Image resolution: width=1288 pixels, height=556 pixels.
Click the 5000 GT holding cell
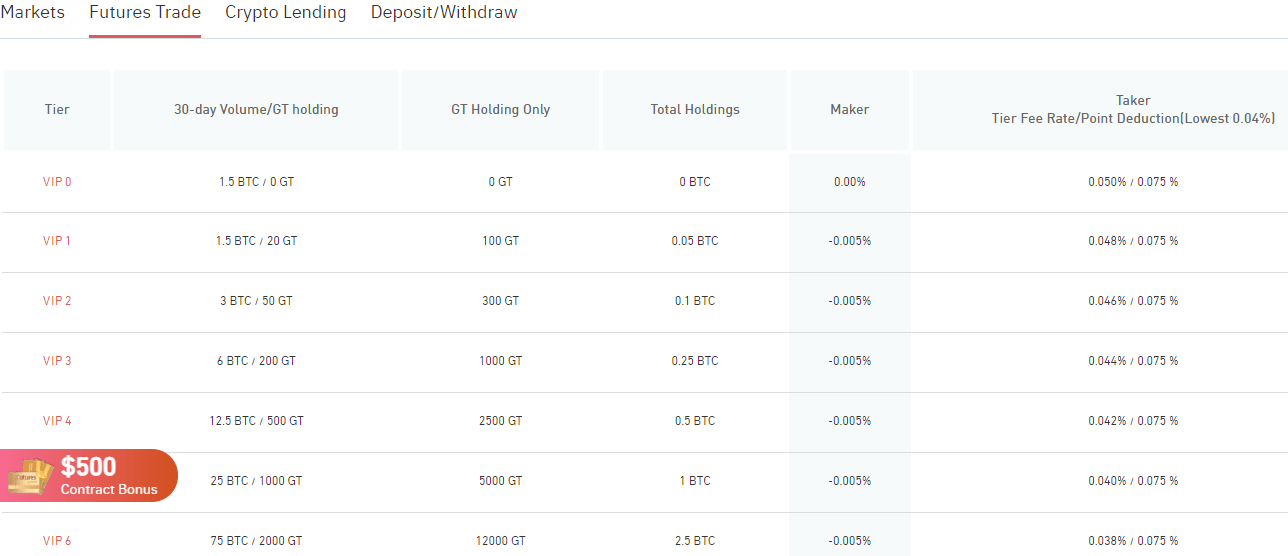click(x=500, y=481)
